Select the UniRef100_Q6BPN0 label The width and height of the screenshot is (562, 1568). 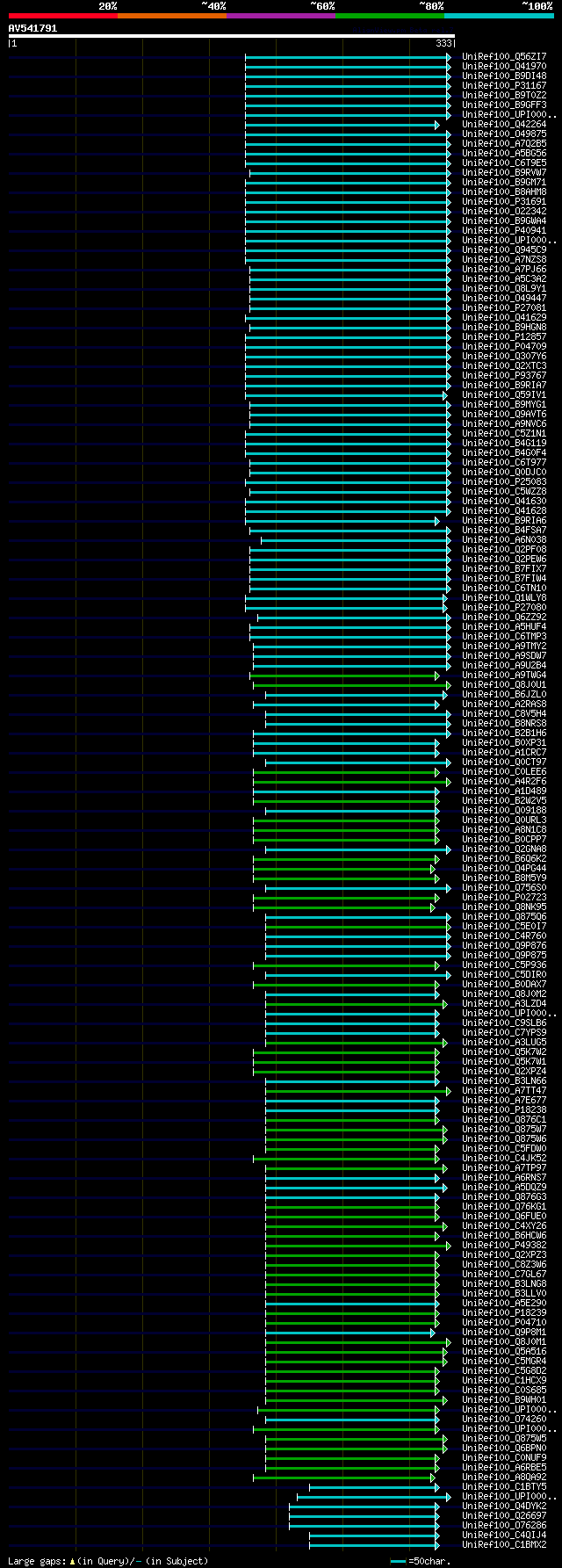coord(504,1448)
